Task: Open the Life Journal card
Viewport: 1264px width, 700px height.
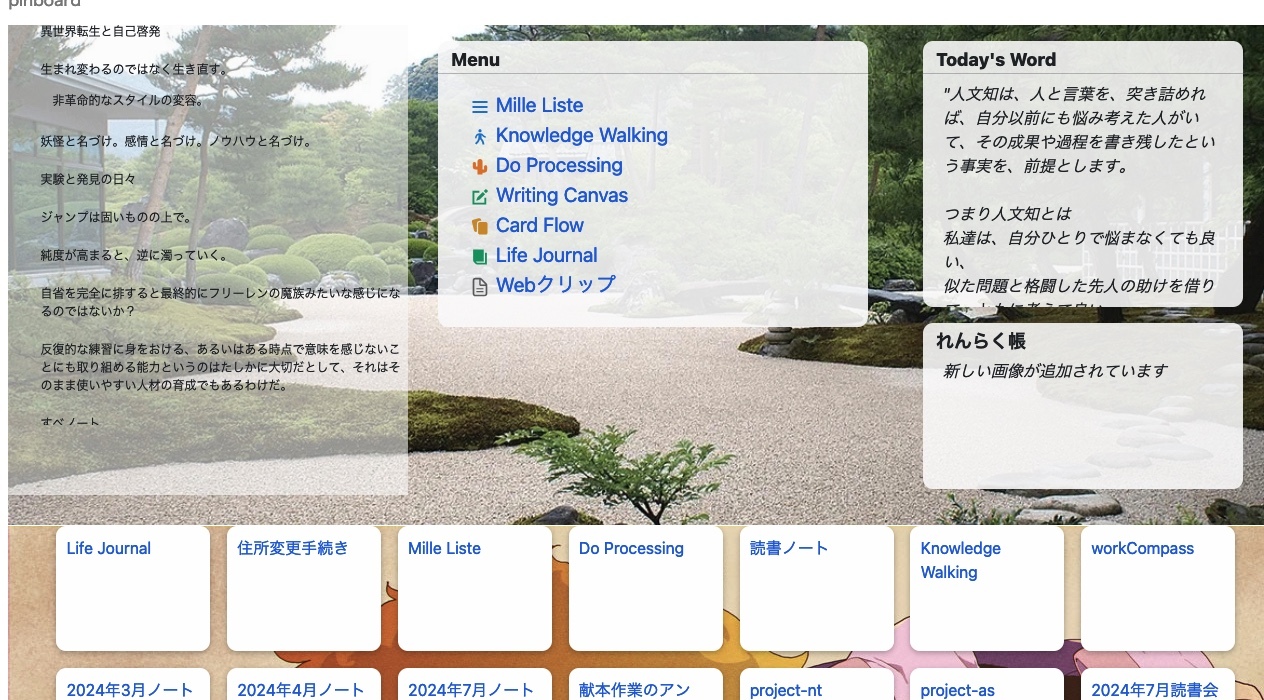Action: pyautogui.click(x=133, y=589)
